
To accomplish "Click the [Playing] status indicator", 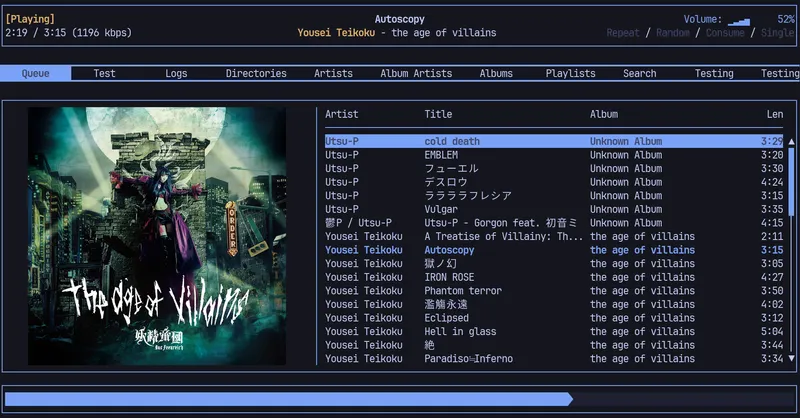I will [x=30, y=19].
